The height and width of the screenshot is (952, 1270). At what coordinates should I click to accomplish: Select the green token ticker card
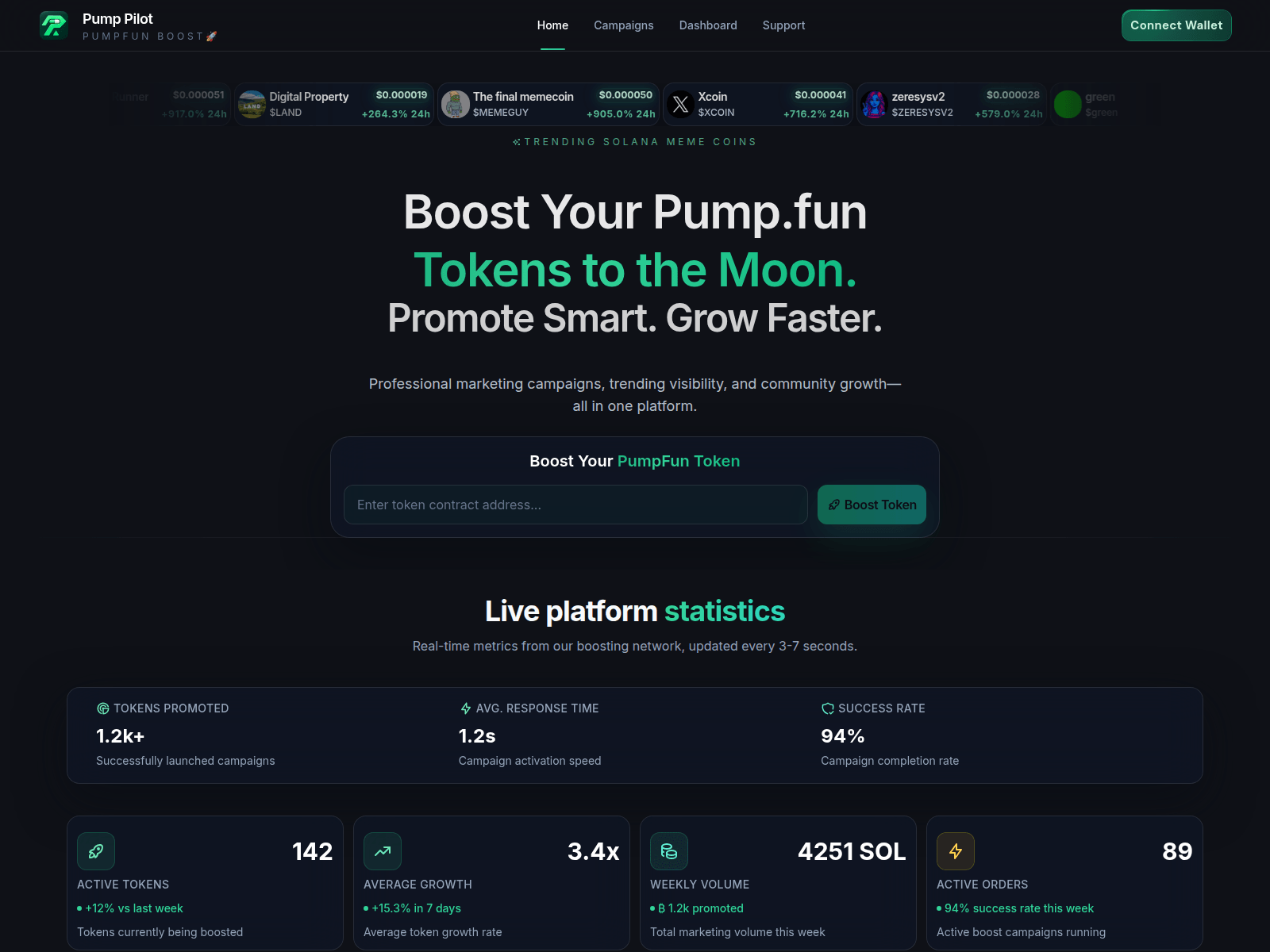1086,104
